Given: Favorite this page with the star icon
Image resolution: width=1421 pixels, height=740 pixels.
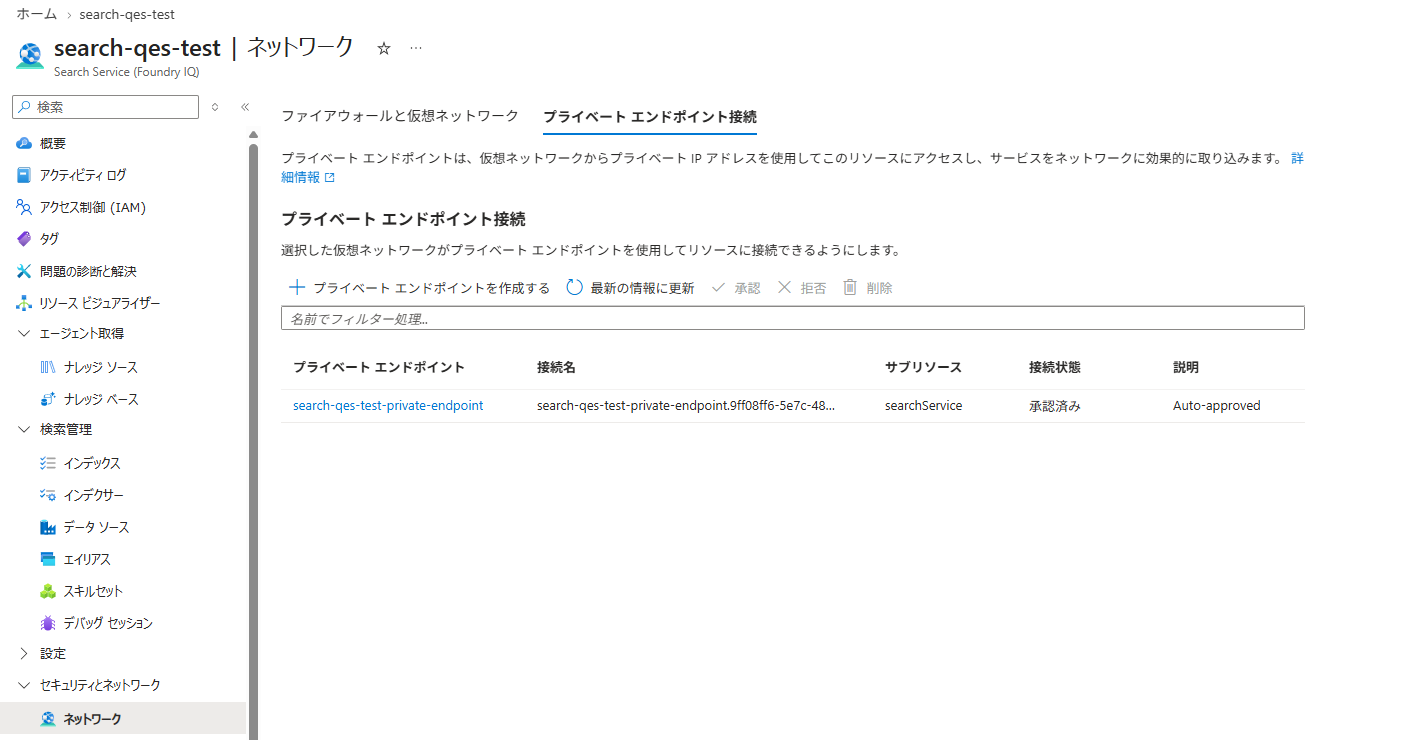Looking at the screenshot, I should point(384,48).
